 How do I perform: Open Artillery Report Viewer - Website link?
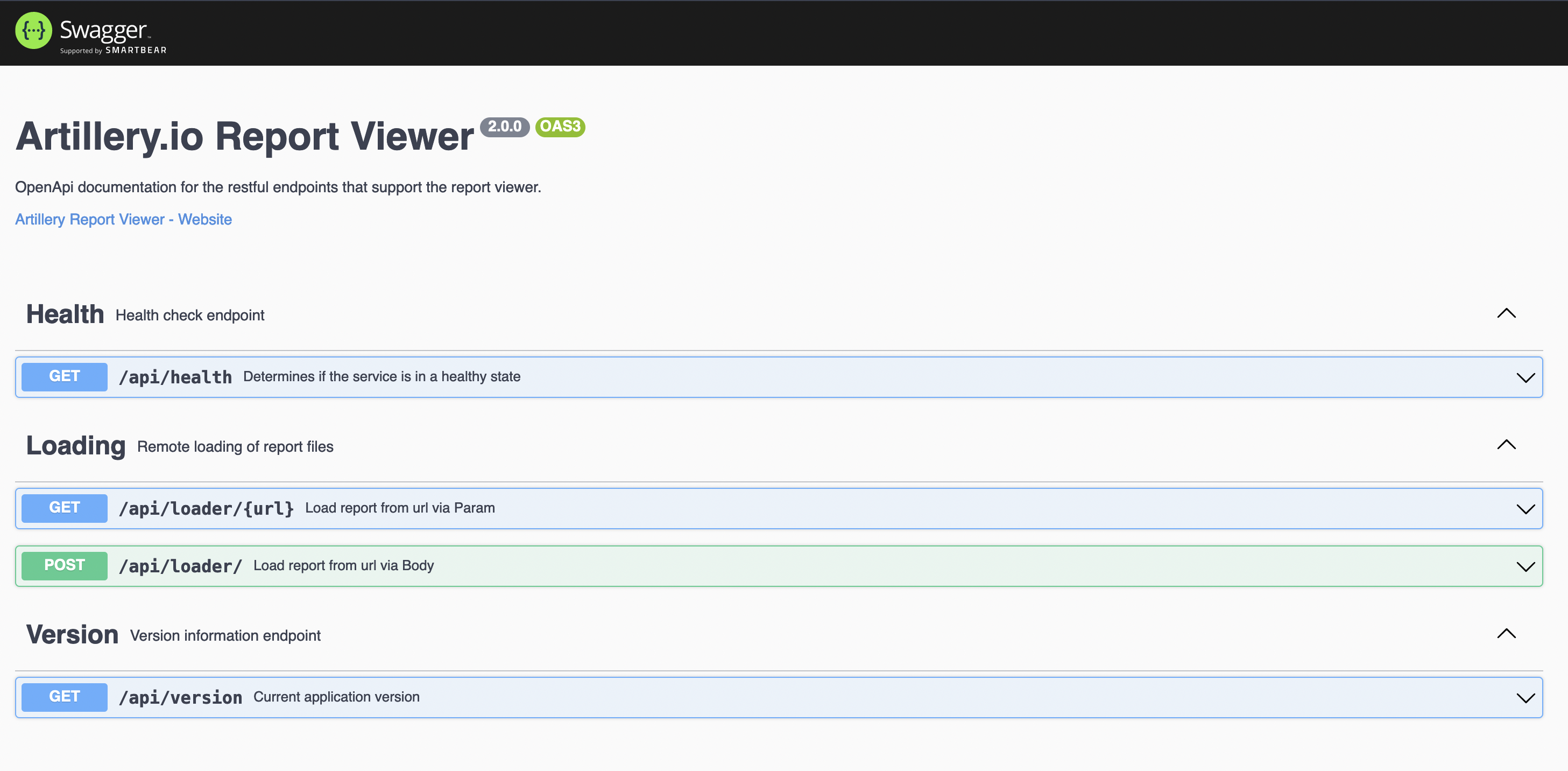pyautogui.click(x=123, y=219)
